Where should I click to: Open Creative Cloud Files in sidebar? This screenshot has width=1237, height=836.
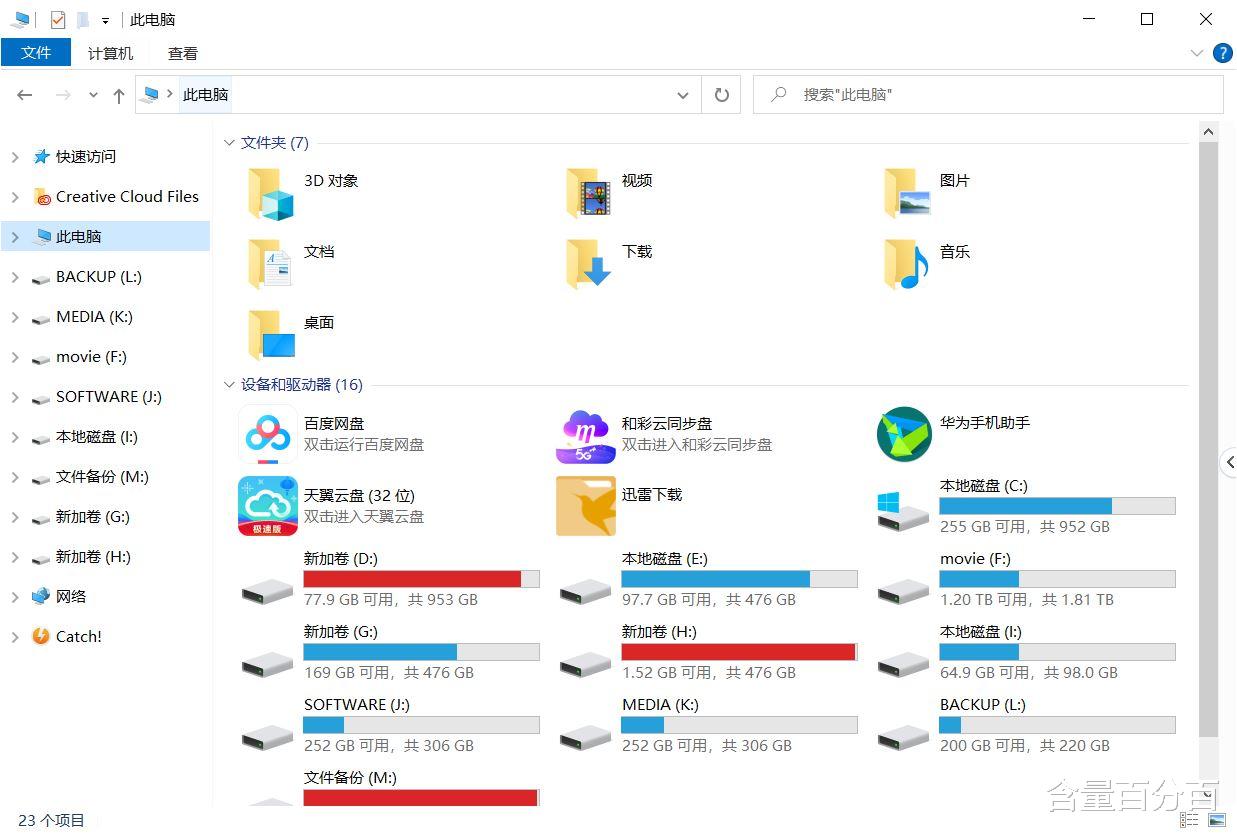pyautogui.click(x=128, y=196)
